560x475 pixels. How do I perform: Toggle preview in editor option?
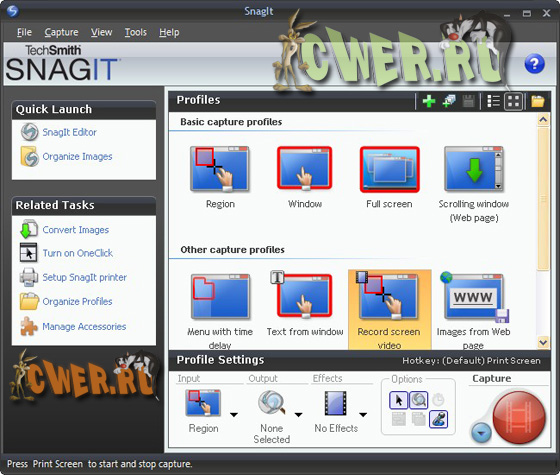pyautogui.click(x=419, y=400)
